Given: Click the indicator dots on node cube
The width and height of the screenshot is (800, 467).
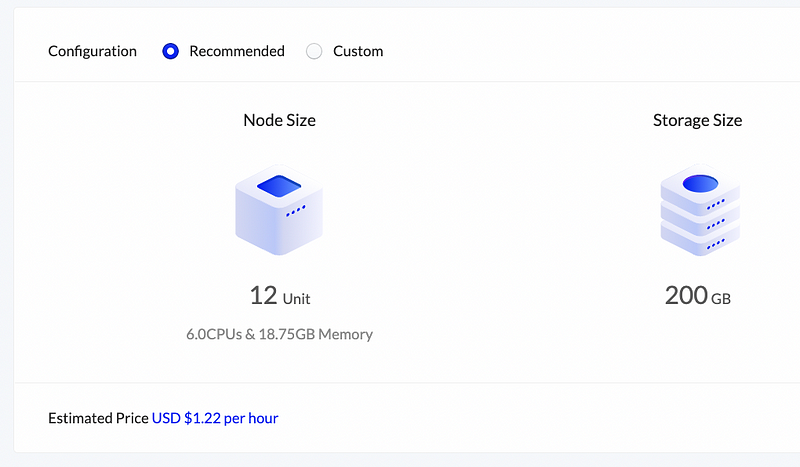Looking at the screenshot, I should pos(296,211).
